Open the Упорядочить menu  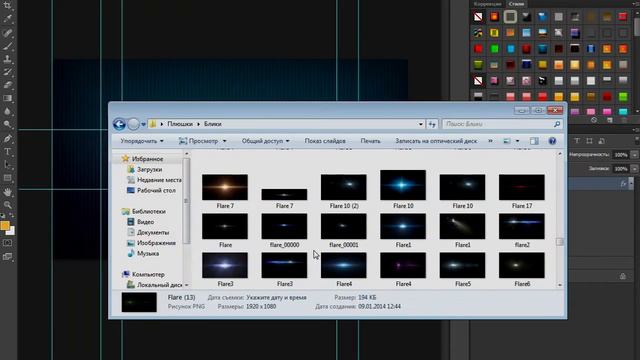[x=142, y=141]
